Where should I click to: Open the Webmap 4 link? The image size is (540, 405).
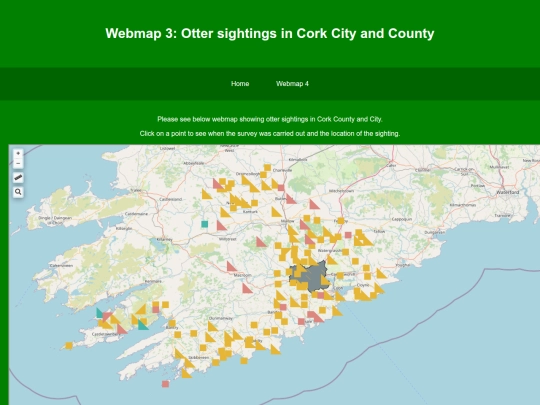[x=292, y=84]
